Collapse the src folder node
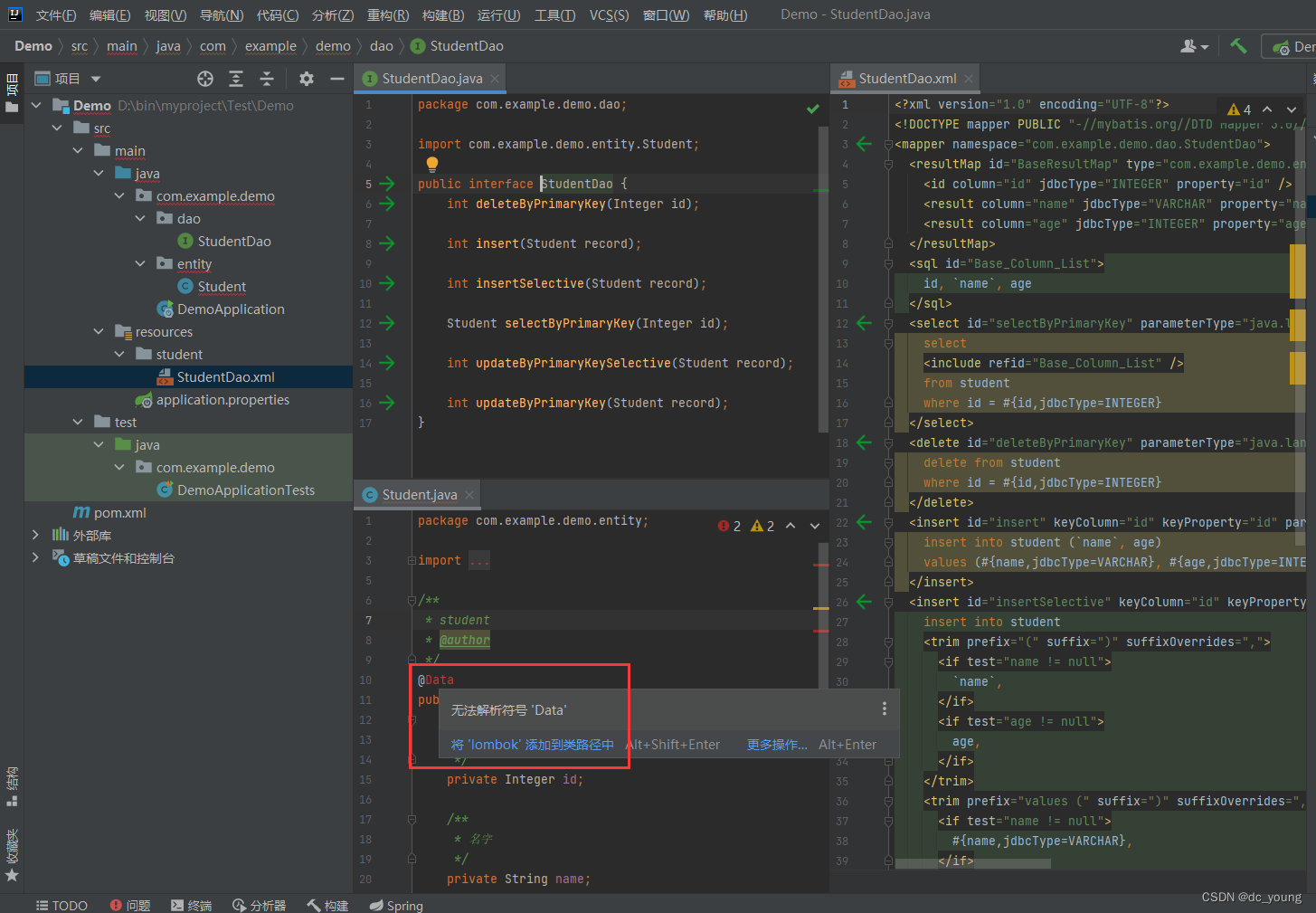 tap(57, 128)
